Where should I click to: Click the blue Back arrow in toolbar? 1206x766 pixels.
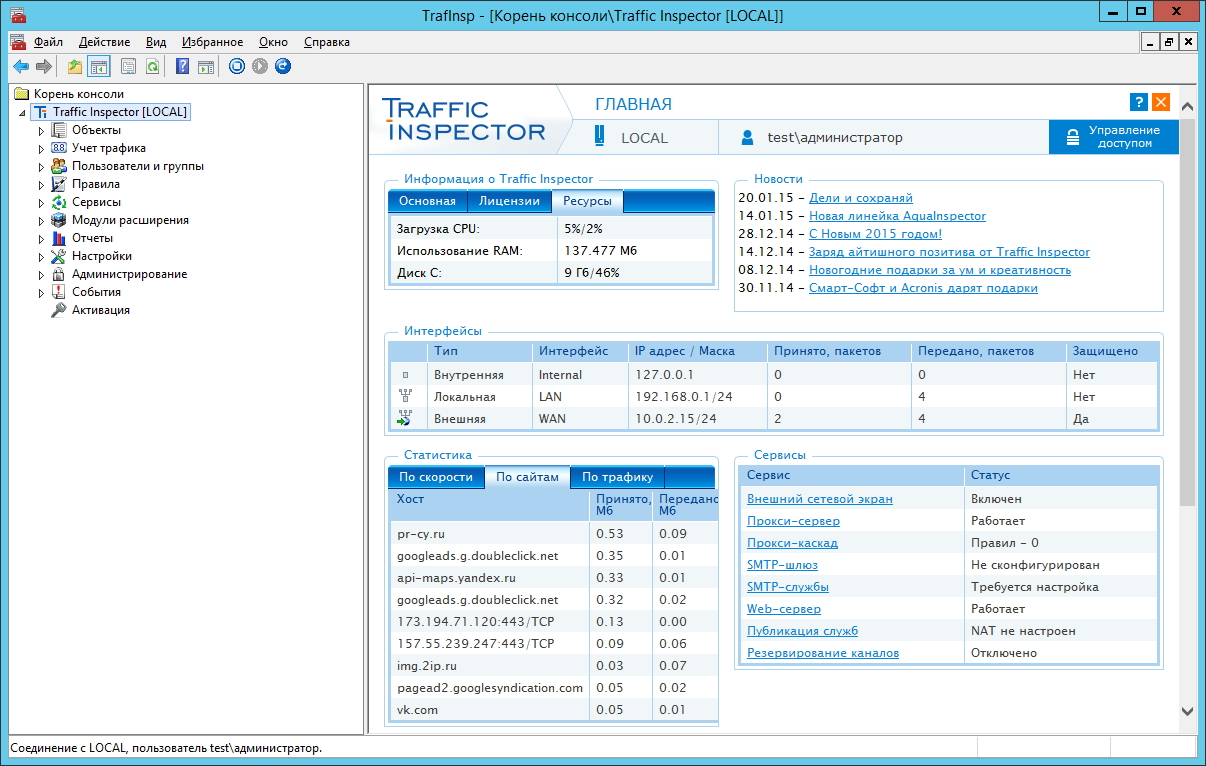pos(20,67)
